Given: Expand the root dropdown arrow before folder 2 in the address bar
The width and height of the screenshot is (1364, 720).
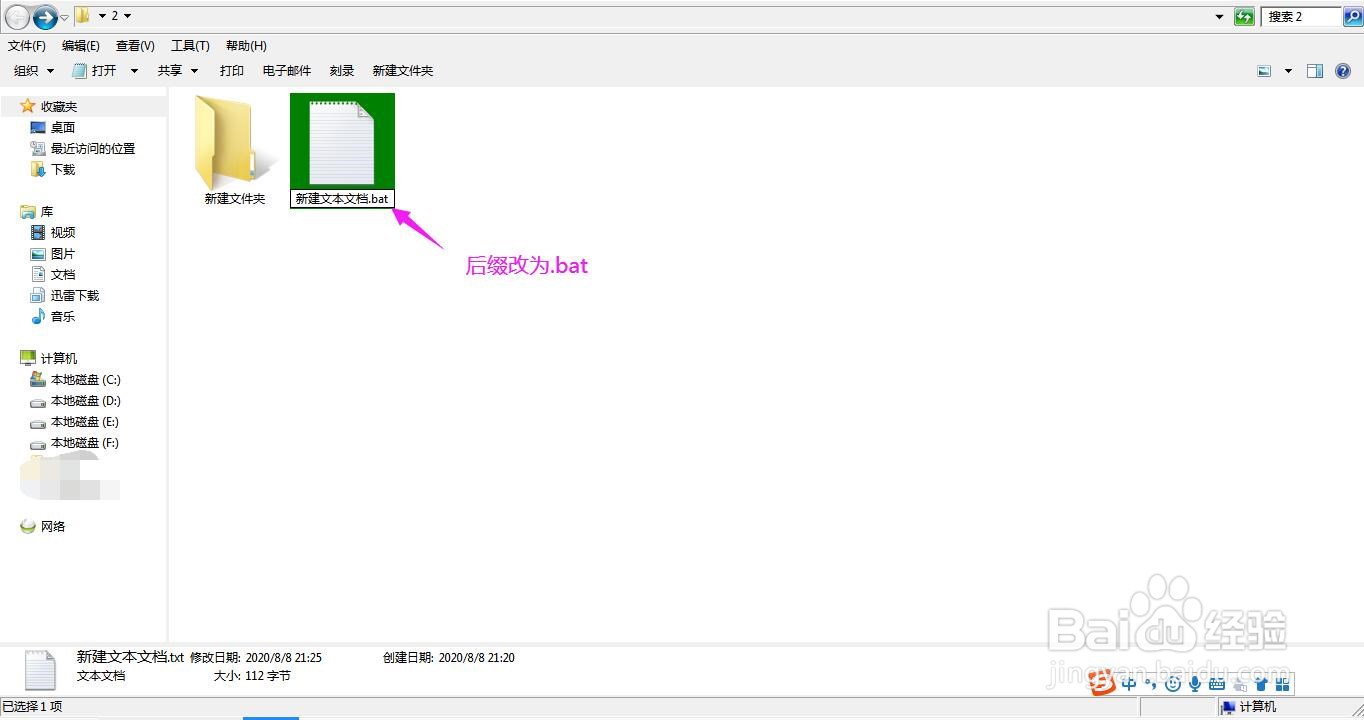Looking at the screenshot, I should pos(103,16).
